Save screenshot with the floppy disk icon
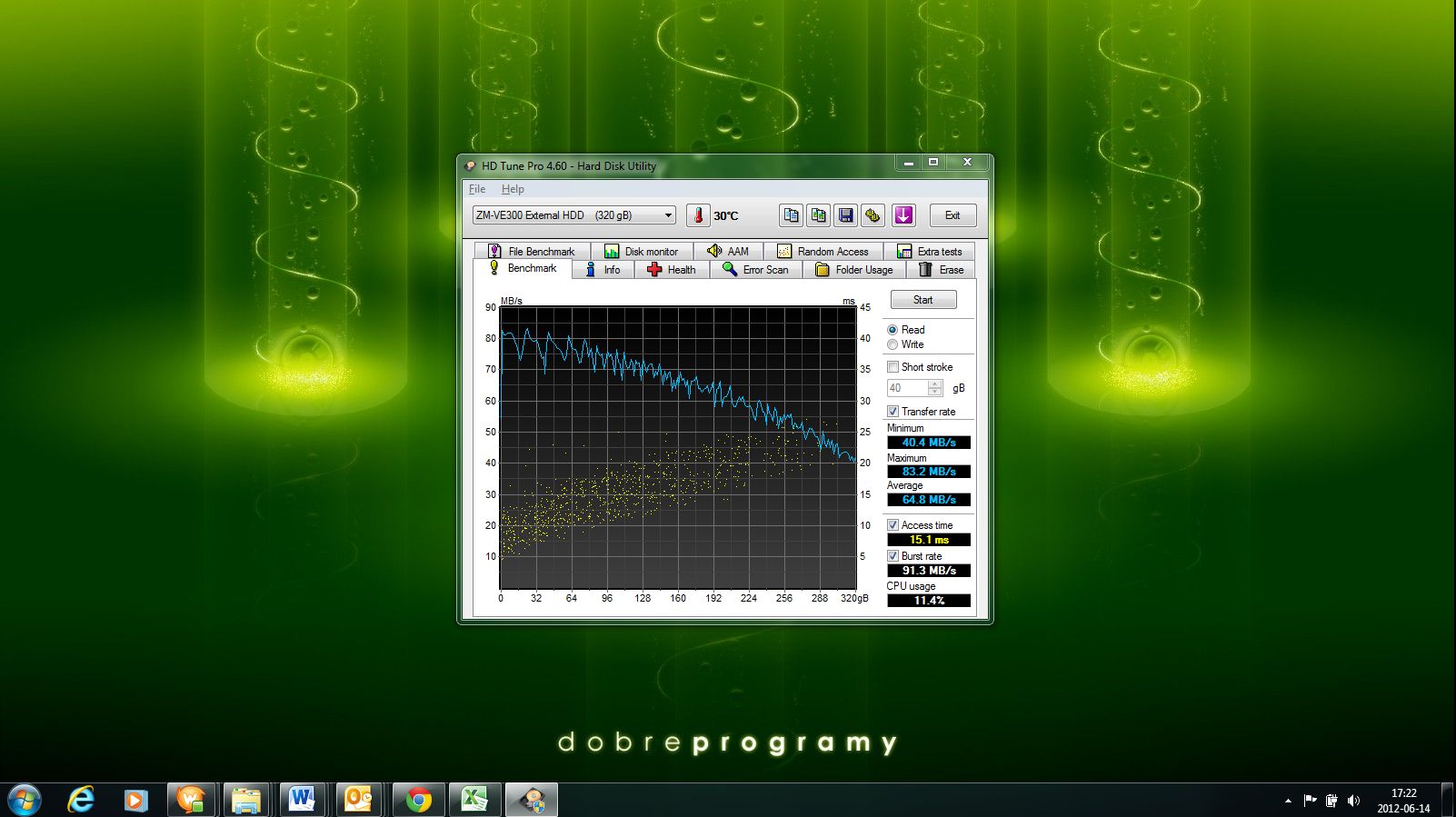This screenshot has width=1456, height=817. coord(845,215)
